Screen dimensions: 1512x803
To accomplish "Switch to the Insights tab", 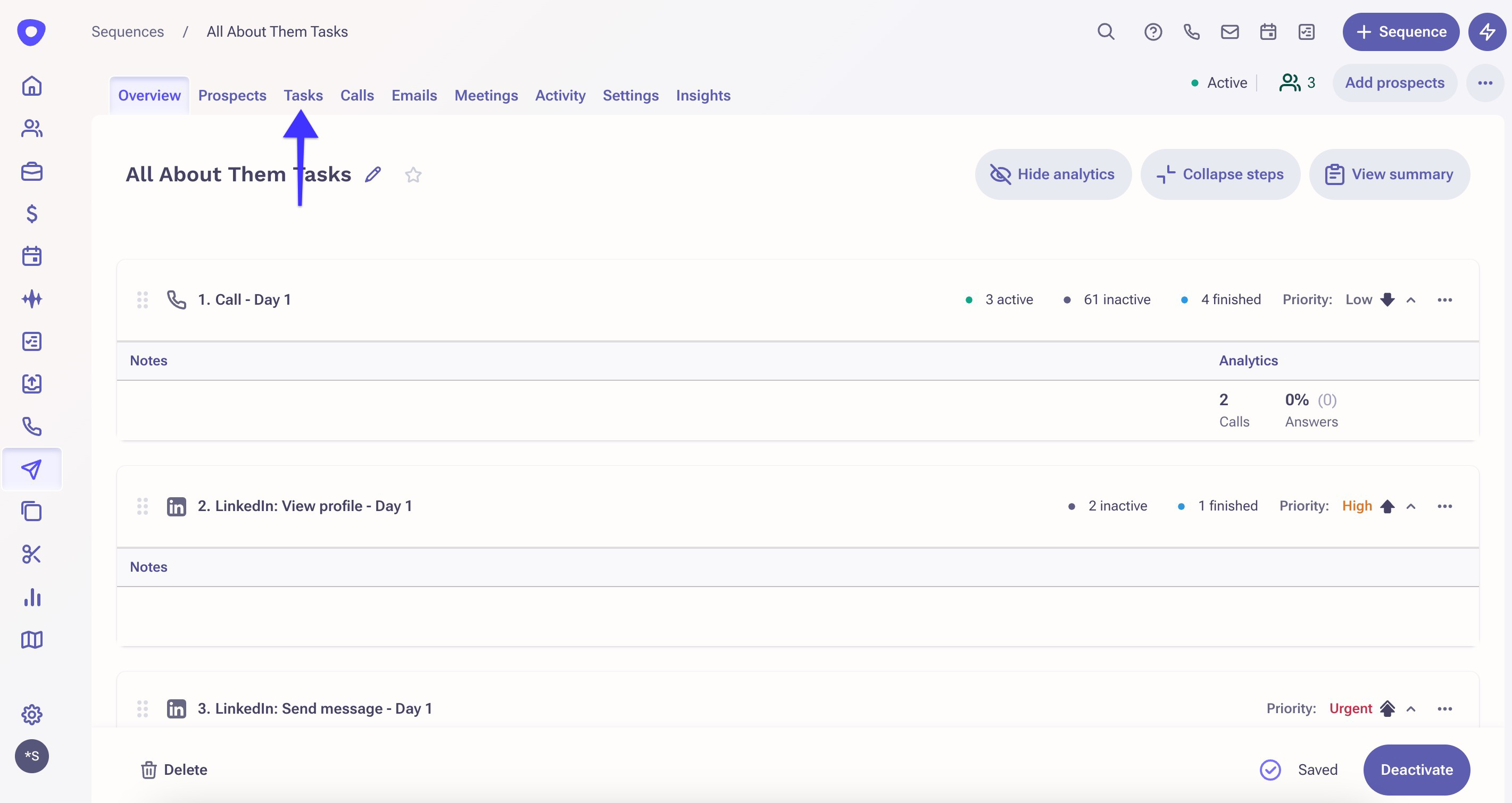I will (703, 95).
